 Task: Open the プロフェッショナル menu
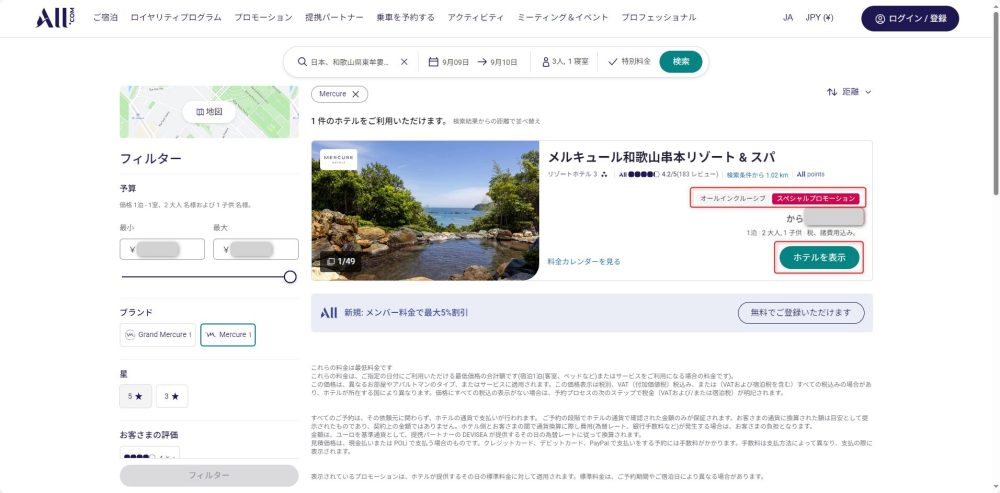coord(659,18)
